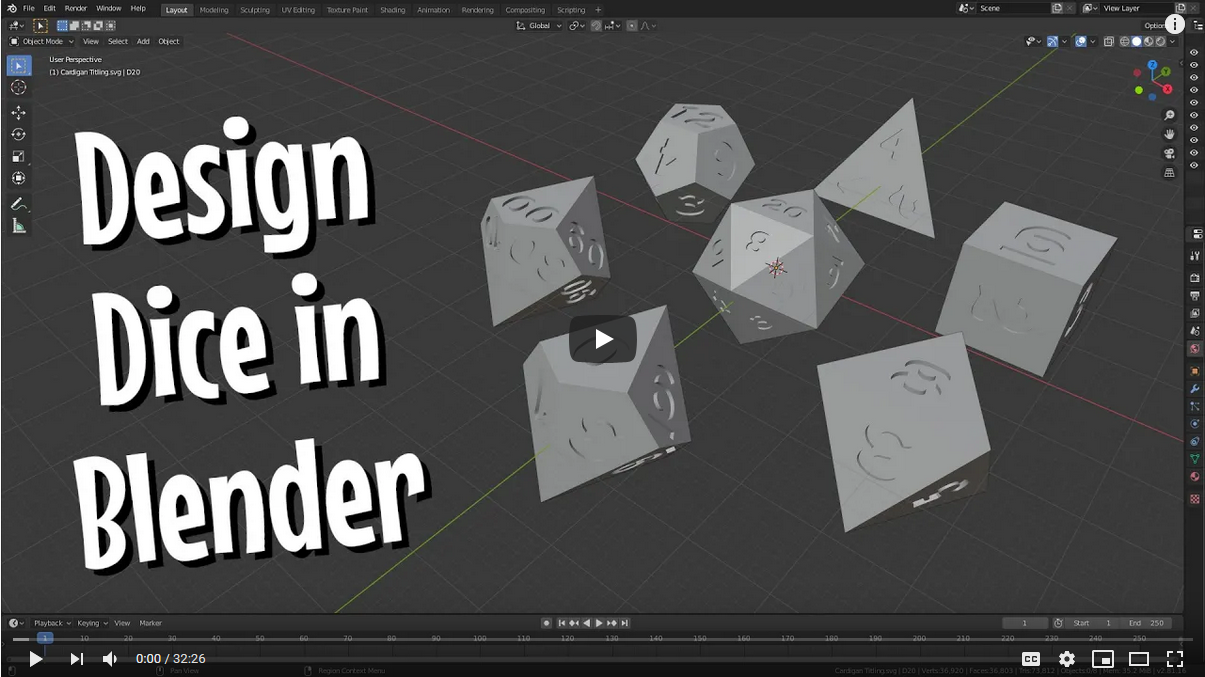Open the Modifiers wrench properties tab
1205x677 pixels.
[1194, 388]
